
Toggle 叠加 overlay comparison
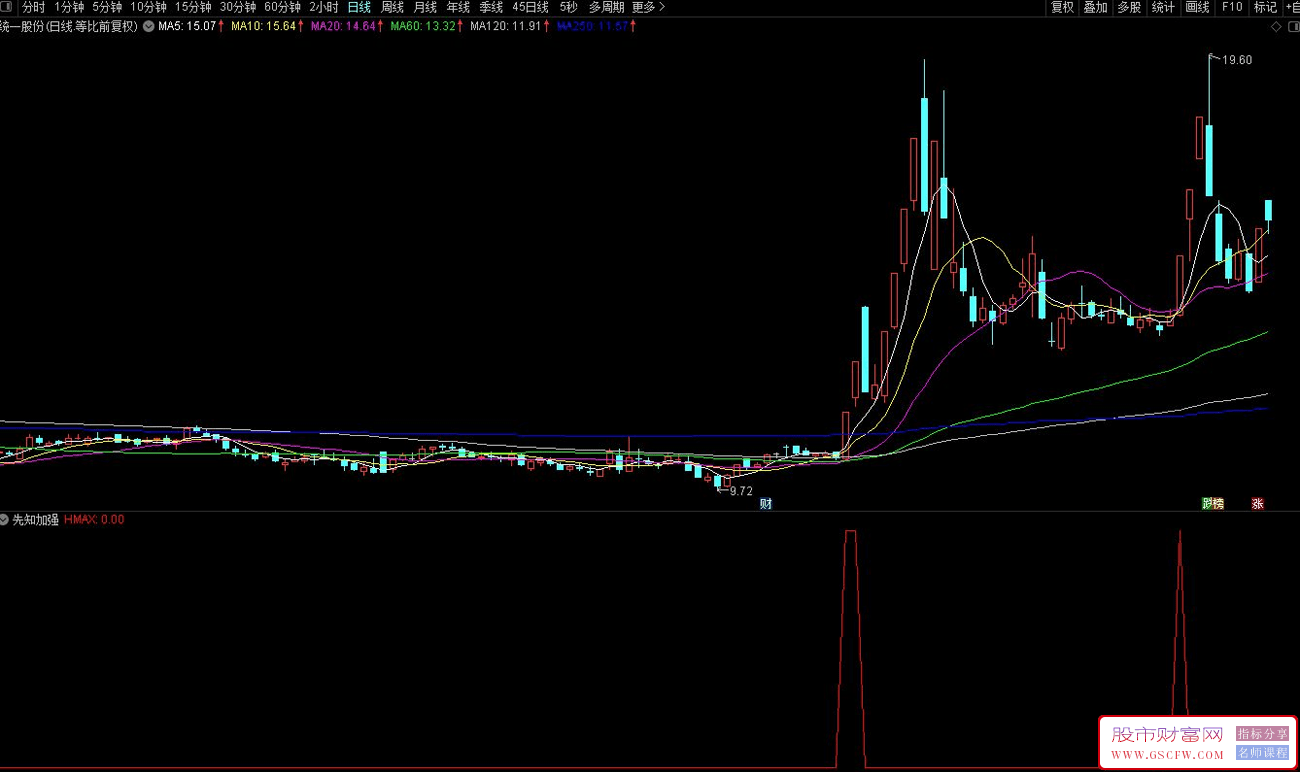(1095, 7)
